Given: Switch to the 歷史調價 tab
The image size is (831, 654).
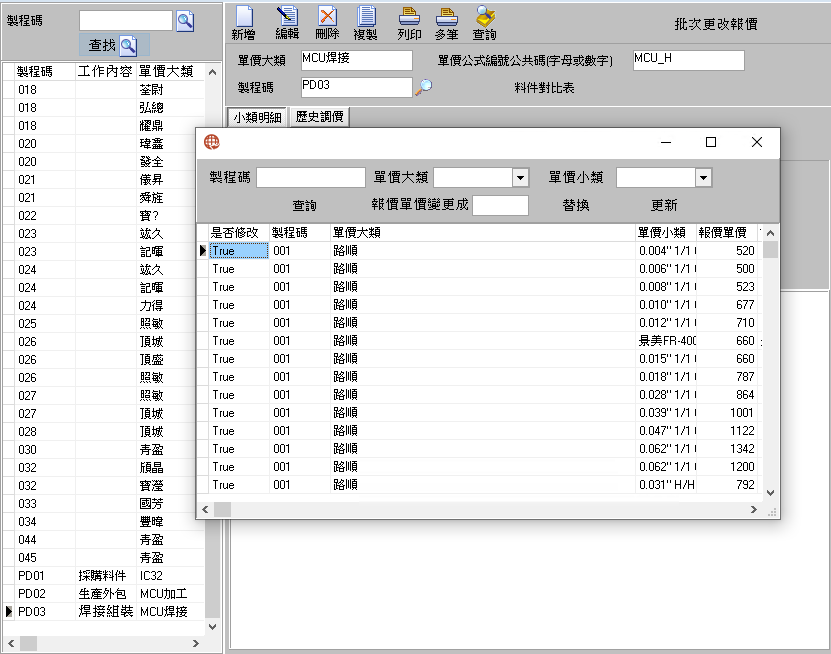Looking at the screenshot, I should click(320, 117).
